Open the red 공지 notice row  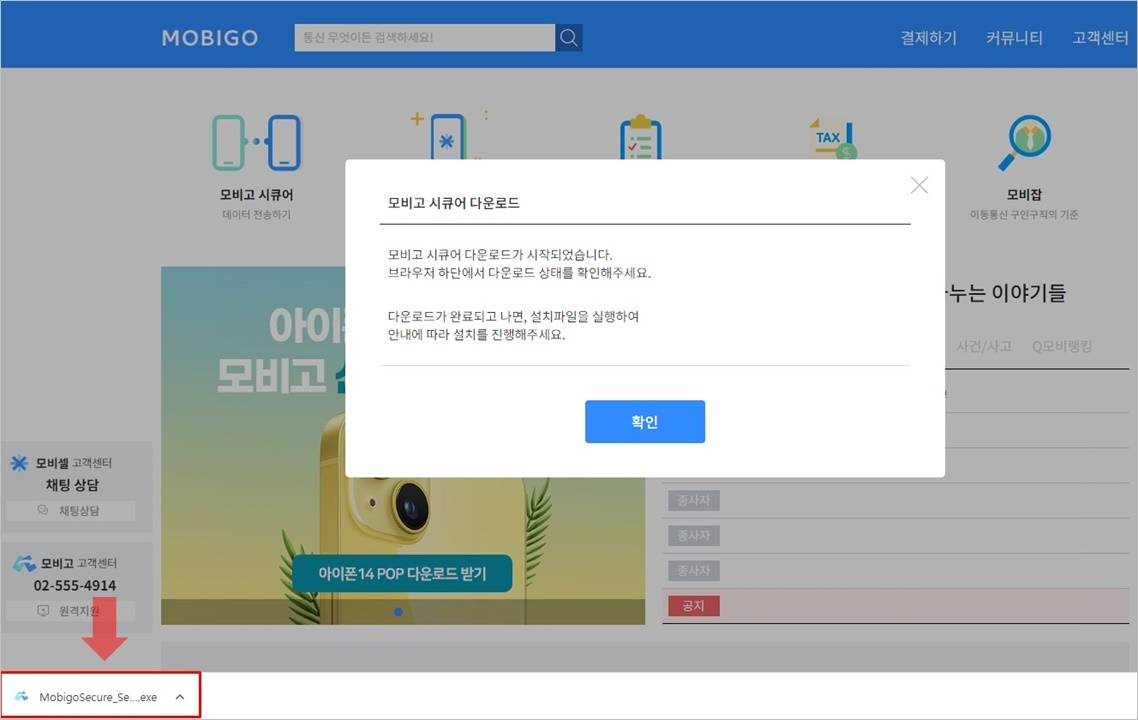point(896,605)
